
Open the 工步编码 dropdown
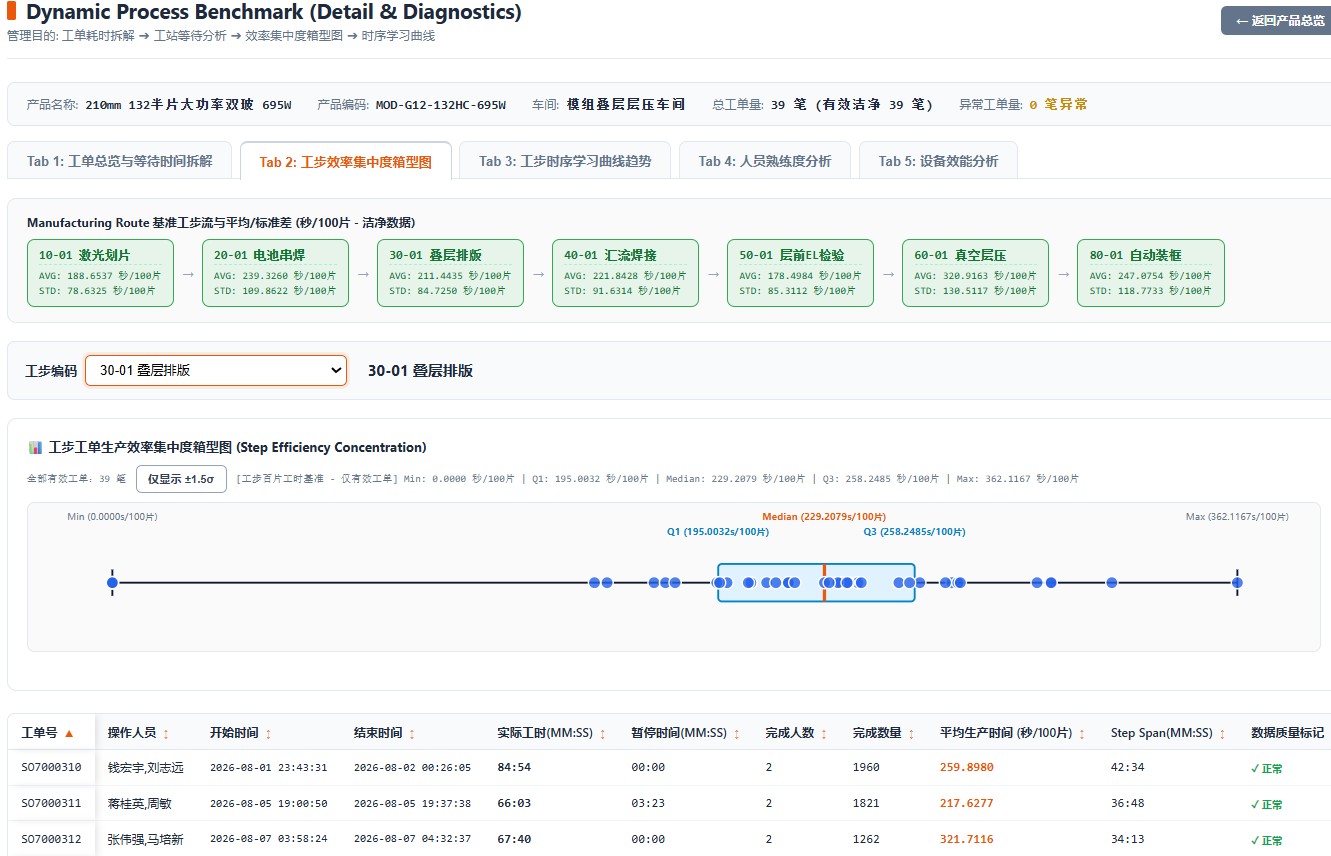(216, 370)
